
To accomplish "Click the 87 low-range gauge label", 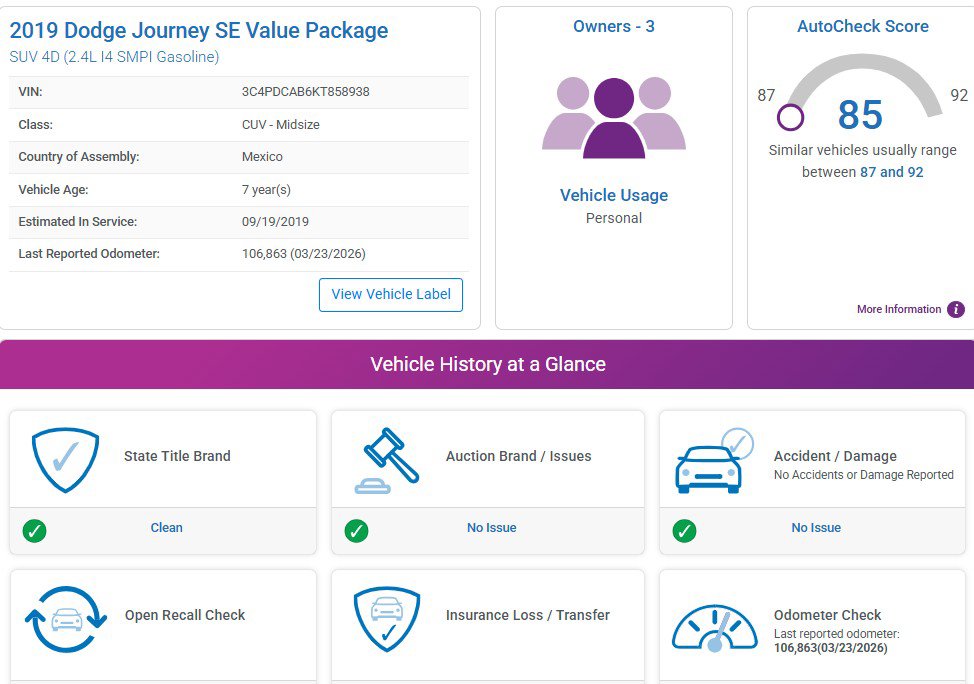I will (x=766, y=95).
